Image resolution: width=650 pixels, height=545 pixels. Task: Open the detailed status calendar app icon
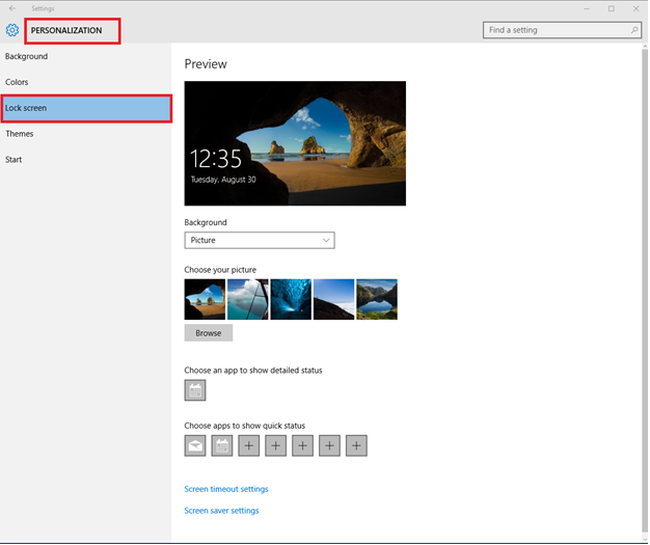coord(195,390)
